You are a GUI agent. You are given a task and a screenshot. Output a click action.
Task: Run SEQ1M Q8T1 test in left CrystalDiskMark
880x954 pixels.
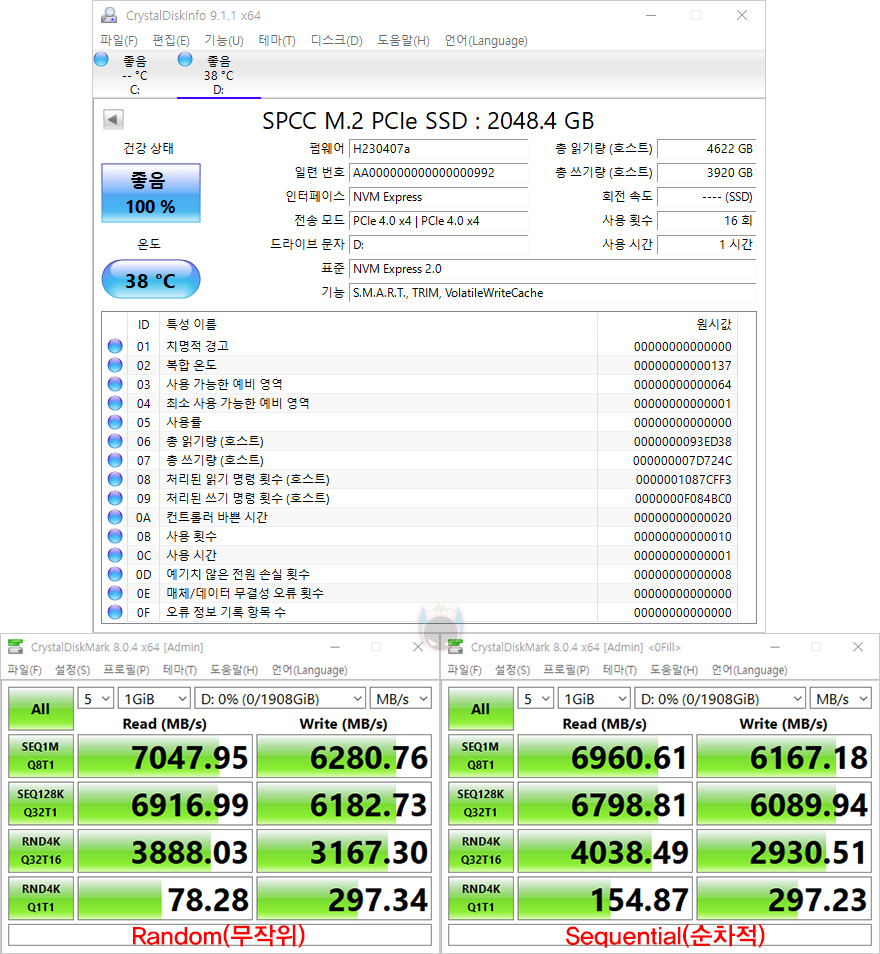pyautogui.click(x=41, y=756)
